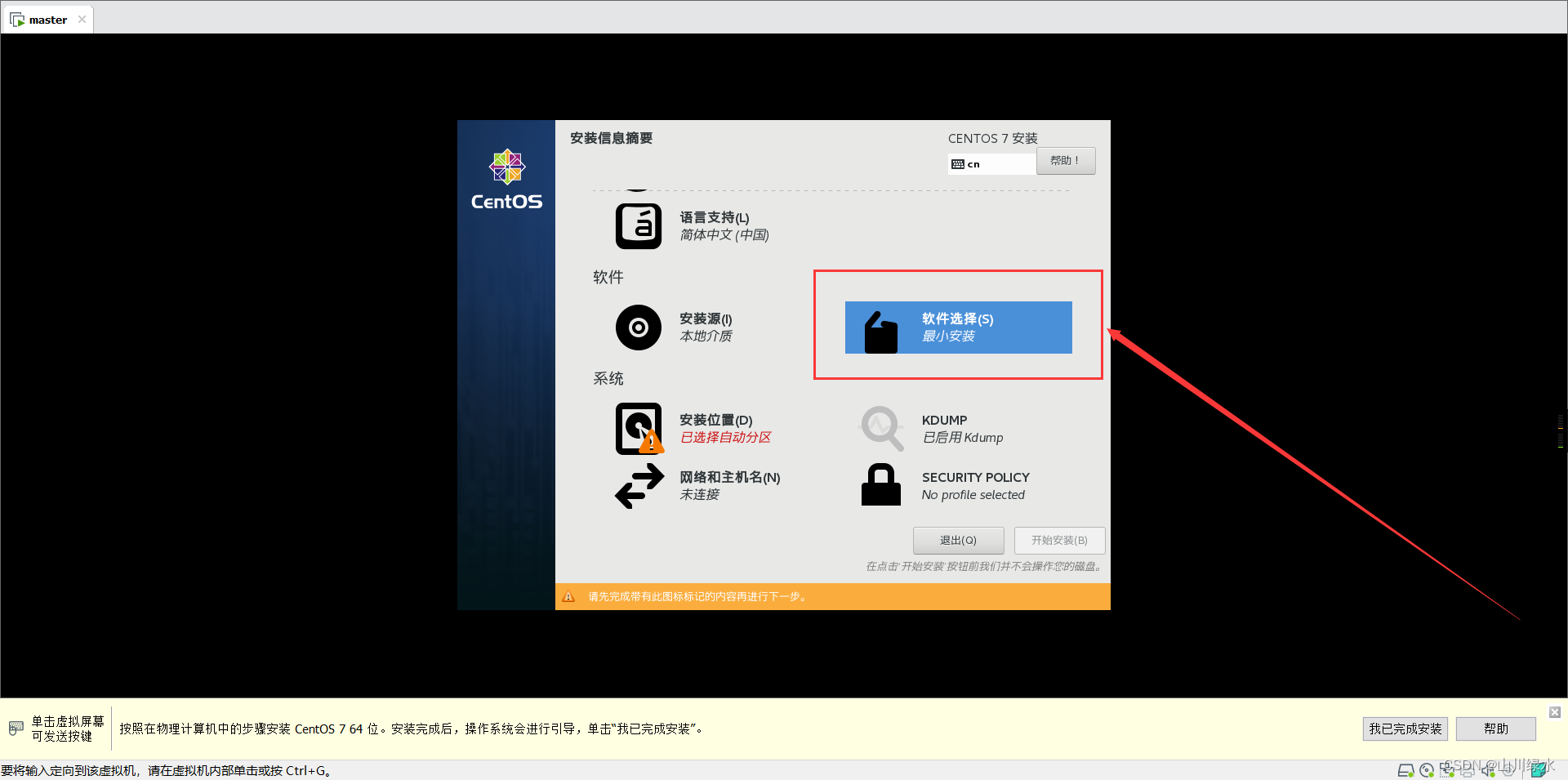This screenshot has width=1568, height=780.
Task: Click printer status icon in VMware bar
Action: coord(1468,770)
